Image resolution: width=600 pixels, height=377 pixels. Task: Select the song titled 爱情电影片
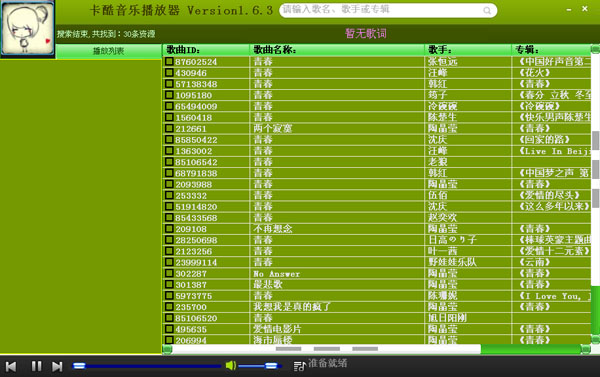pos(277,329)
